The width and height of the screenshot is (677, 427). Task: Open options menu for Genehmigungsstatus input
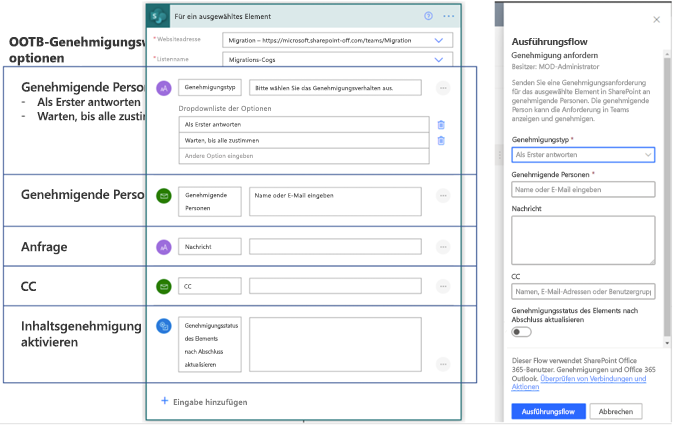(443, 364)
